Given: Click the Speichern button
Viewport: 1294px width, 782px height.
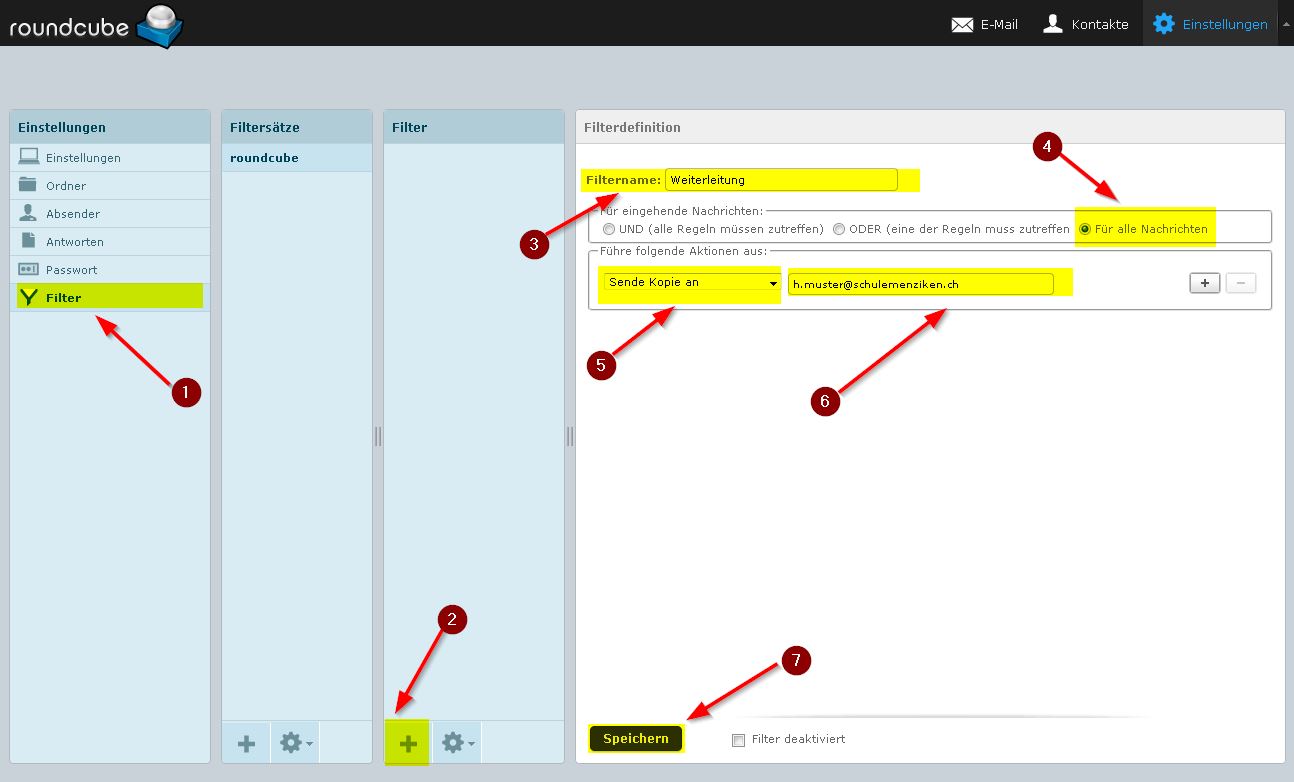Looking at the screenshot, I should [x=636, y=739].
